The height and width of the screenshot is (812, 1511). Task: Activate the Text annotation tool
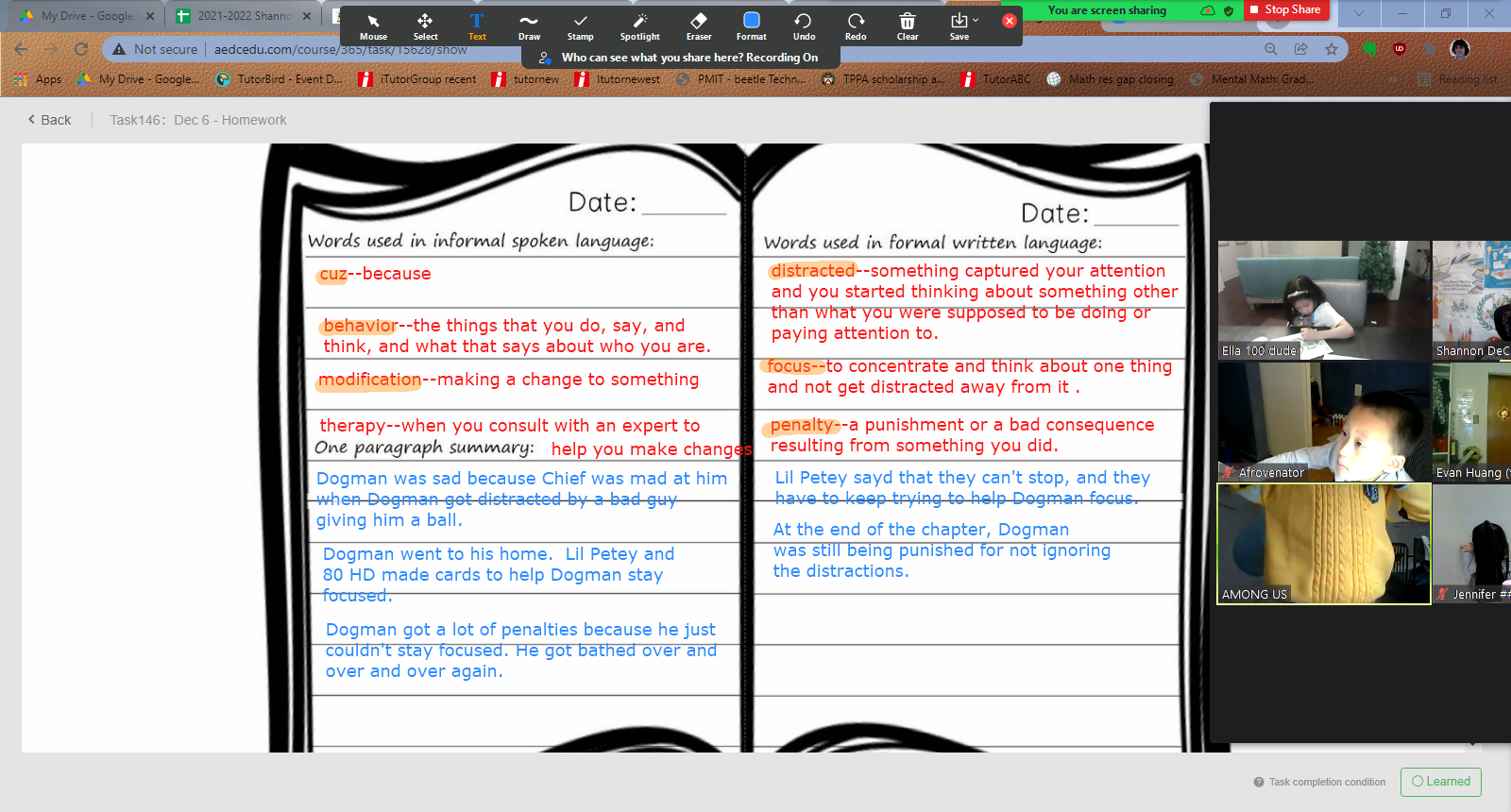477,26
